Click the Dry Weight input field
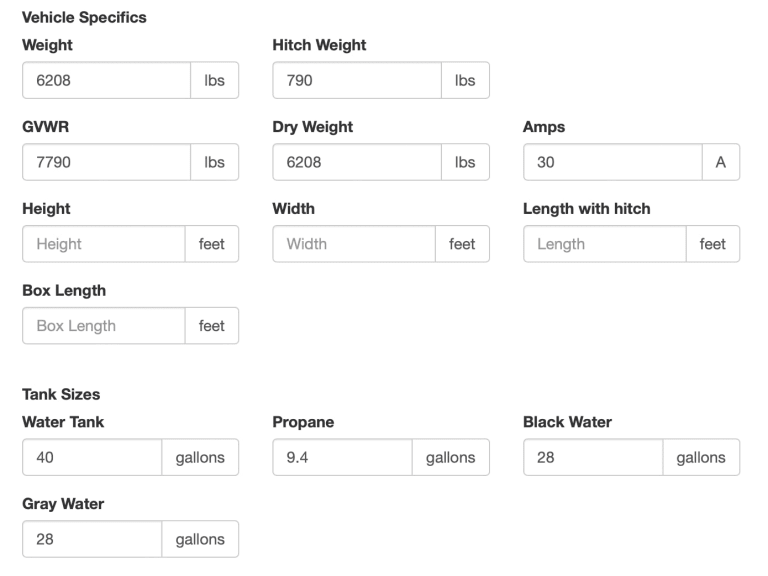The image size is (768, 576). point(356,162)
